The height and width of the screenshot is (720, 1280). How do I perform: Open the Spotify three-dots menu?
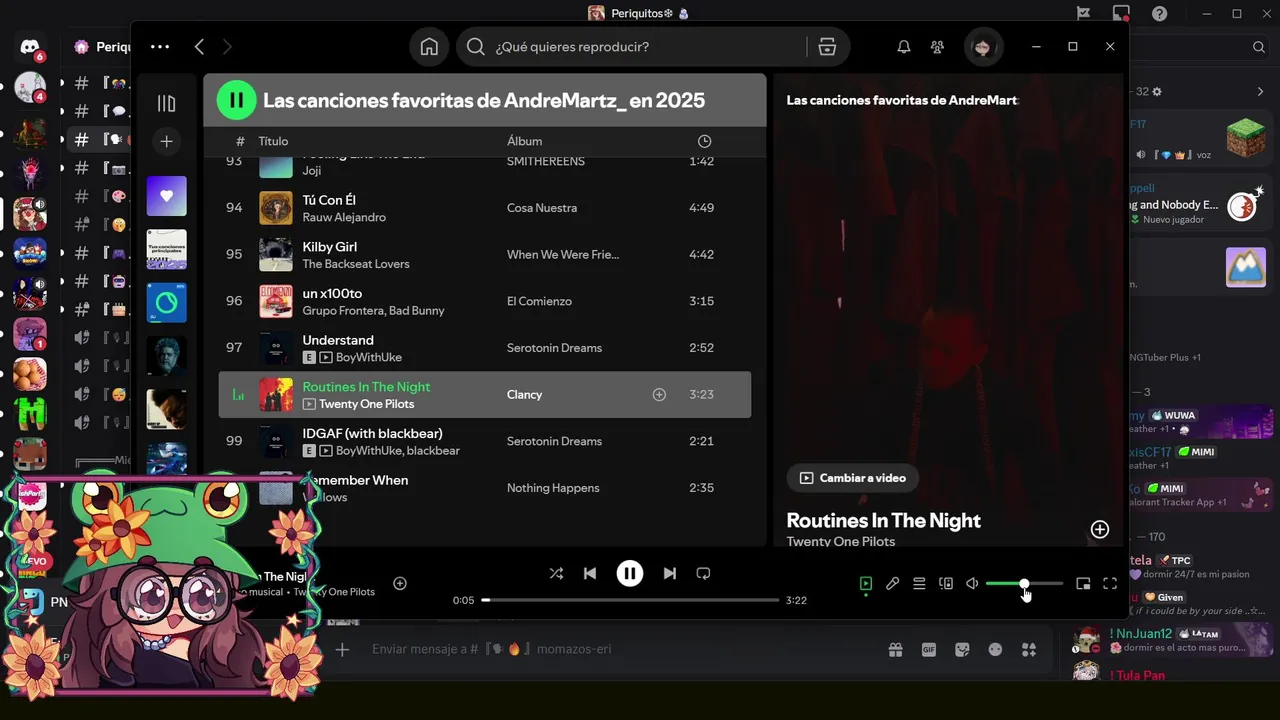click(160, 47)
